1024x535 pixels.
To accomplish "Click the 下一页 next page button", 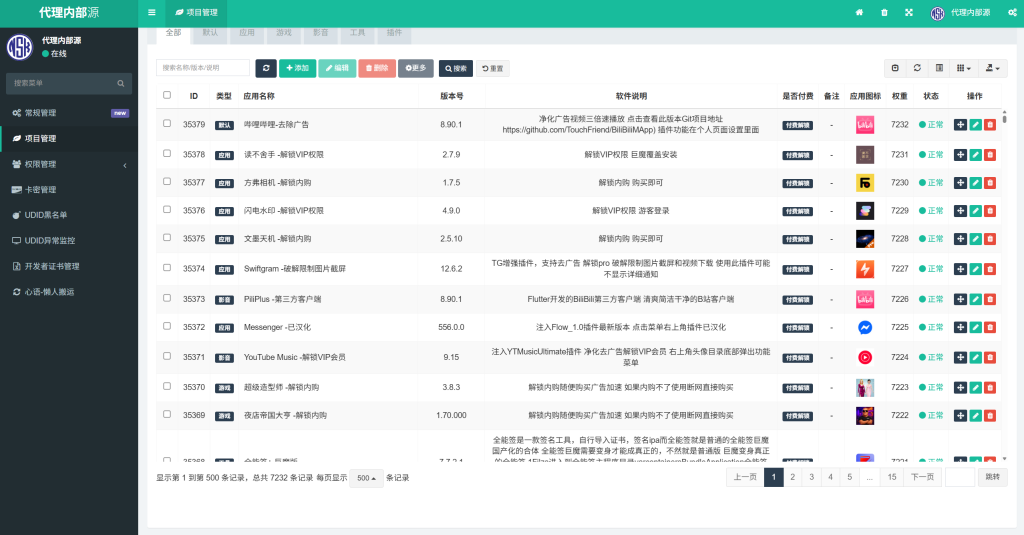I will (x=922, y=477).
